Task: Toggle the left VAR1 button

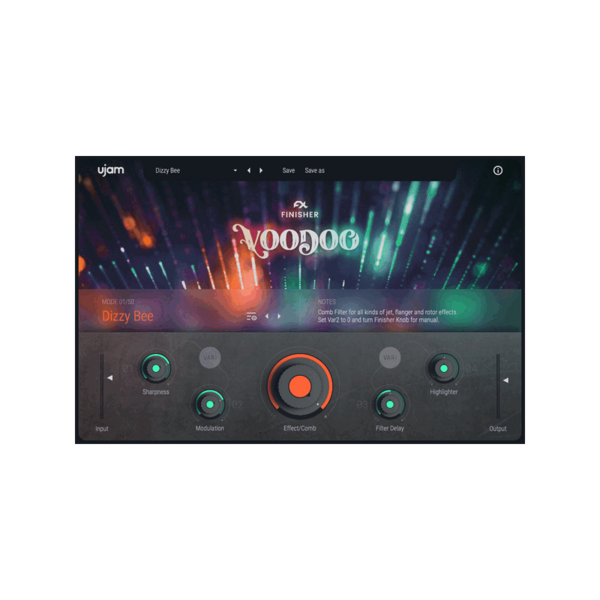Action: point(210,357)
